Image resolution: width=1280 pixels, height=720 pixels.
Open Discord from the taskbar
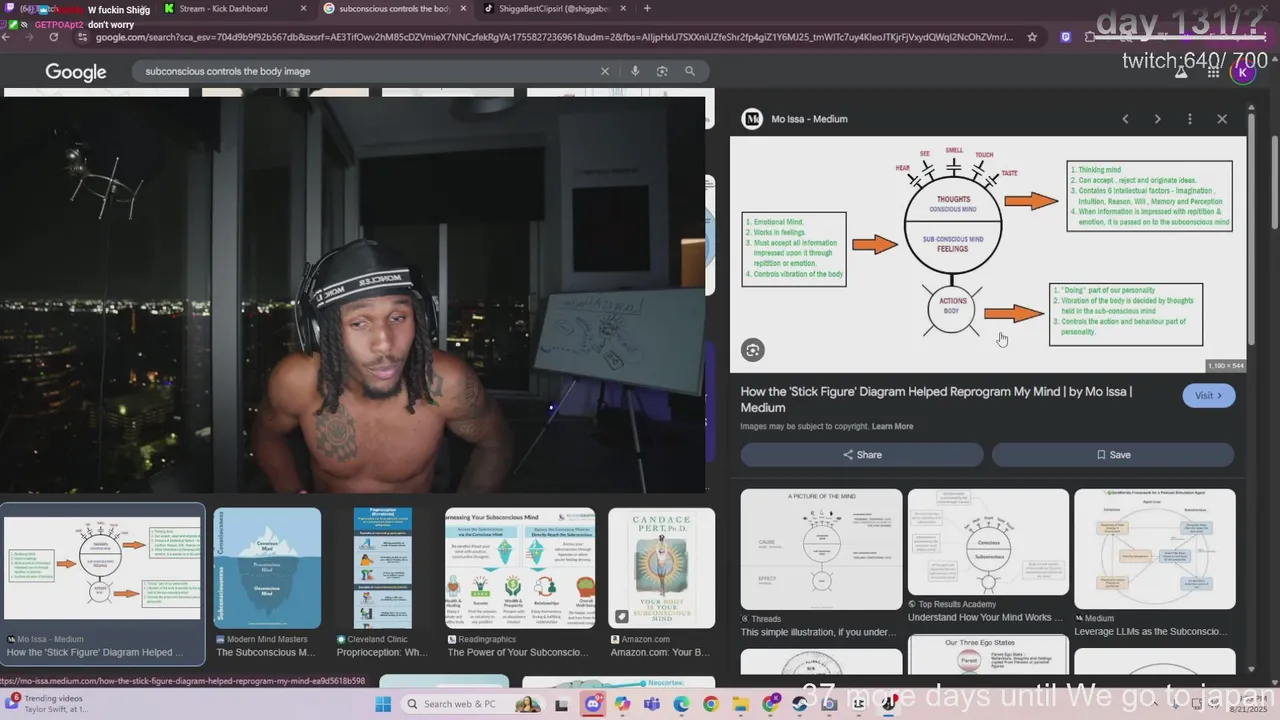pos(593,704)
